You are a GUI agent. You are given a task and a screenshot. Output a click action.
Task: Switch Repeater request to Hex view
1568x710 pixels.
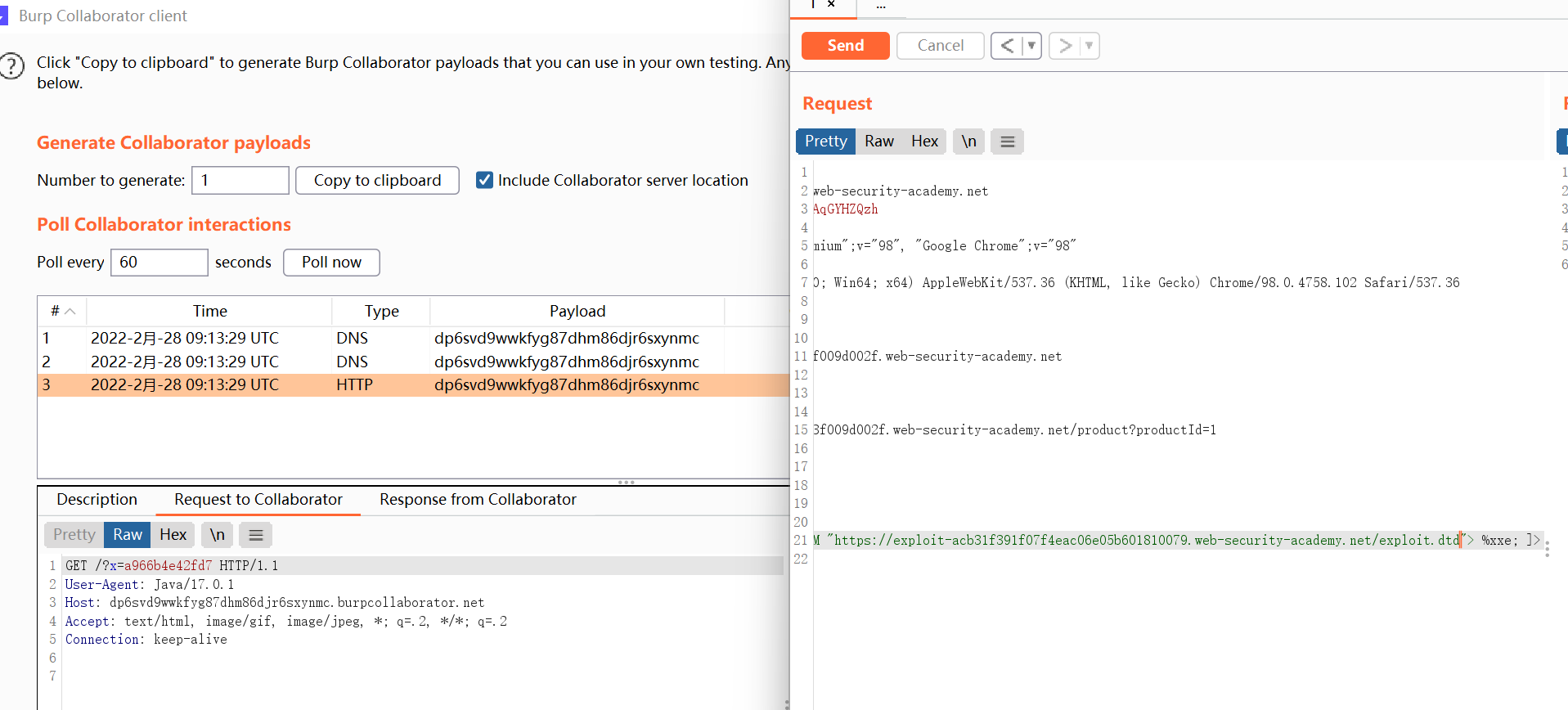click(x=924, y=142)
